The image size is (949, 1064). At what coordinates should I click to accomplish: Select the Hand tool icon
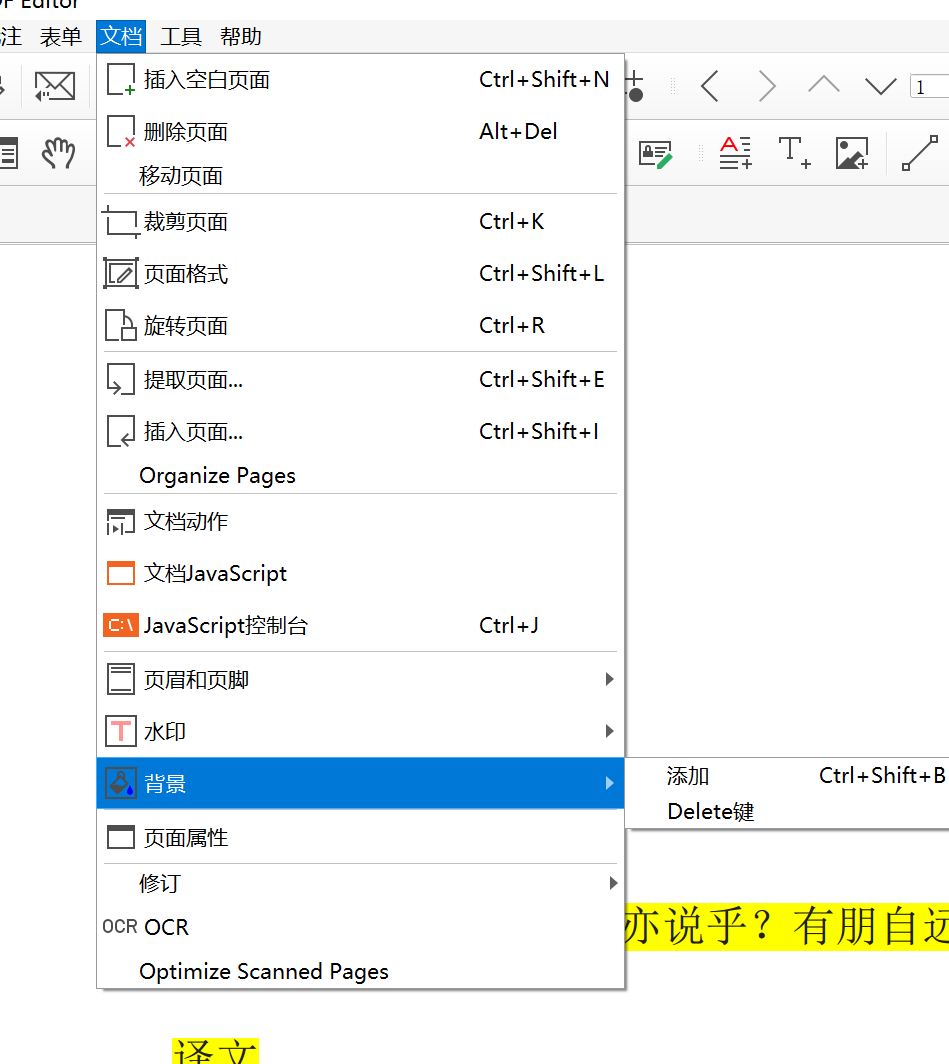[x=58, y=153]
